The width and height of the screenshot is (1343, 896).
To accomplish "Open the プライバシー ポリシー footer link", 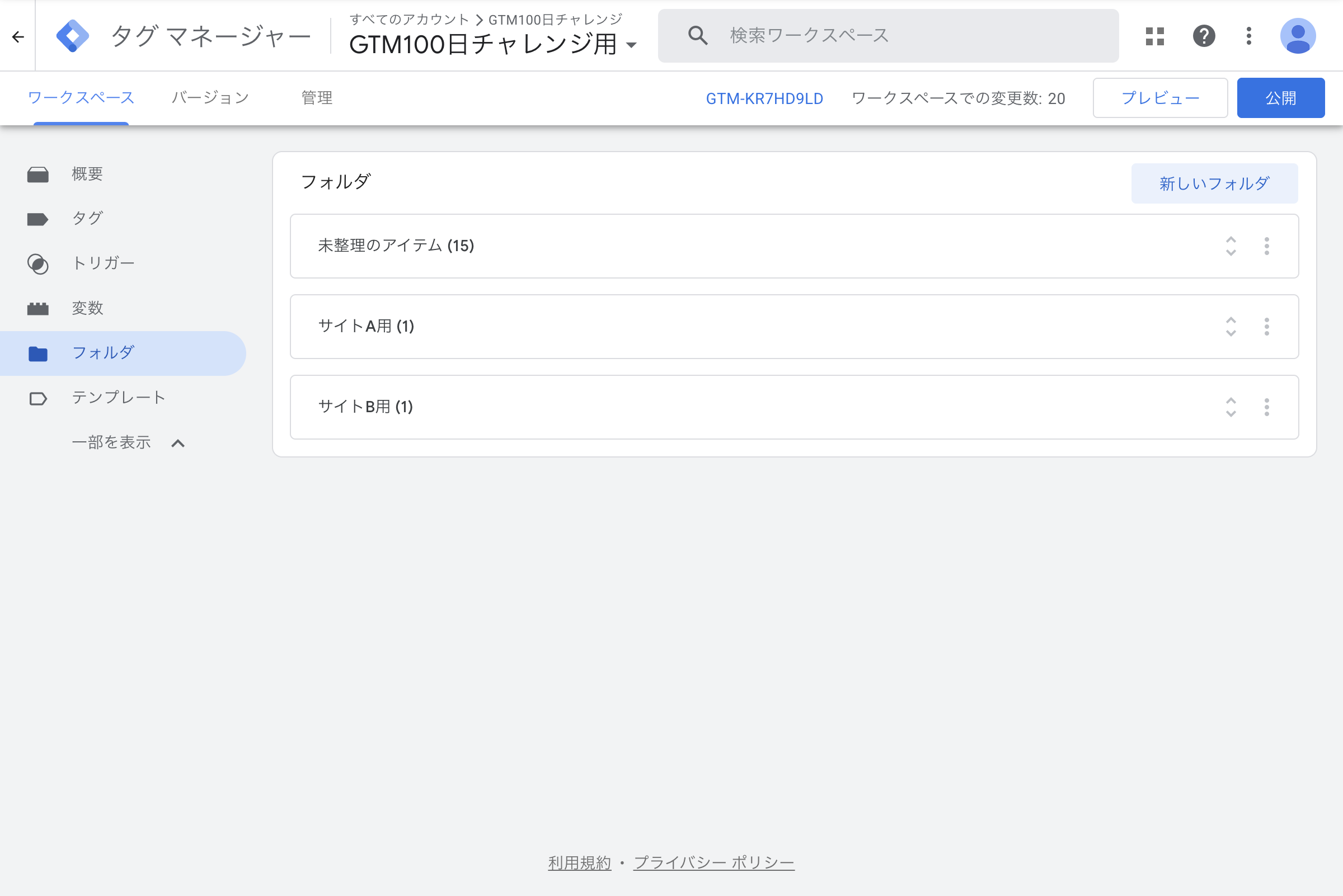I will [x=714, y=862].
